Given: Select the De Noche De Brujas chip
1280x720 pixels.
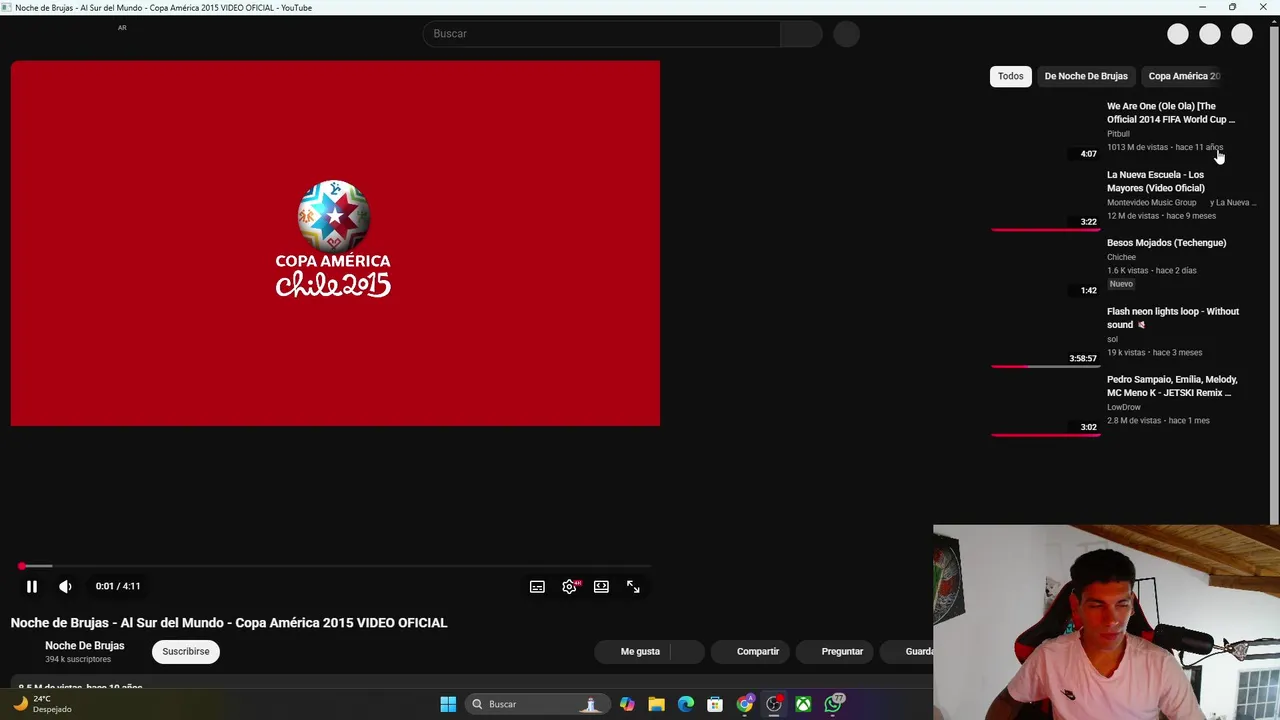Looking at the screenshot, I should click(1086, 76).
